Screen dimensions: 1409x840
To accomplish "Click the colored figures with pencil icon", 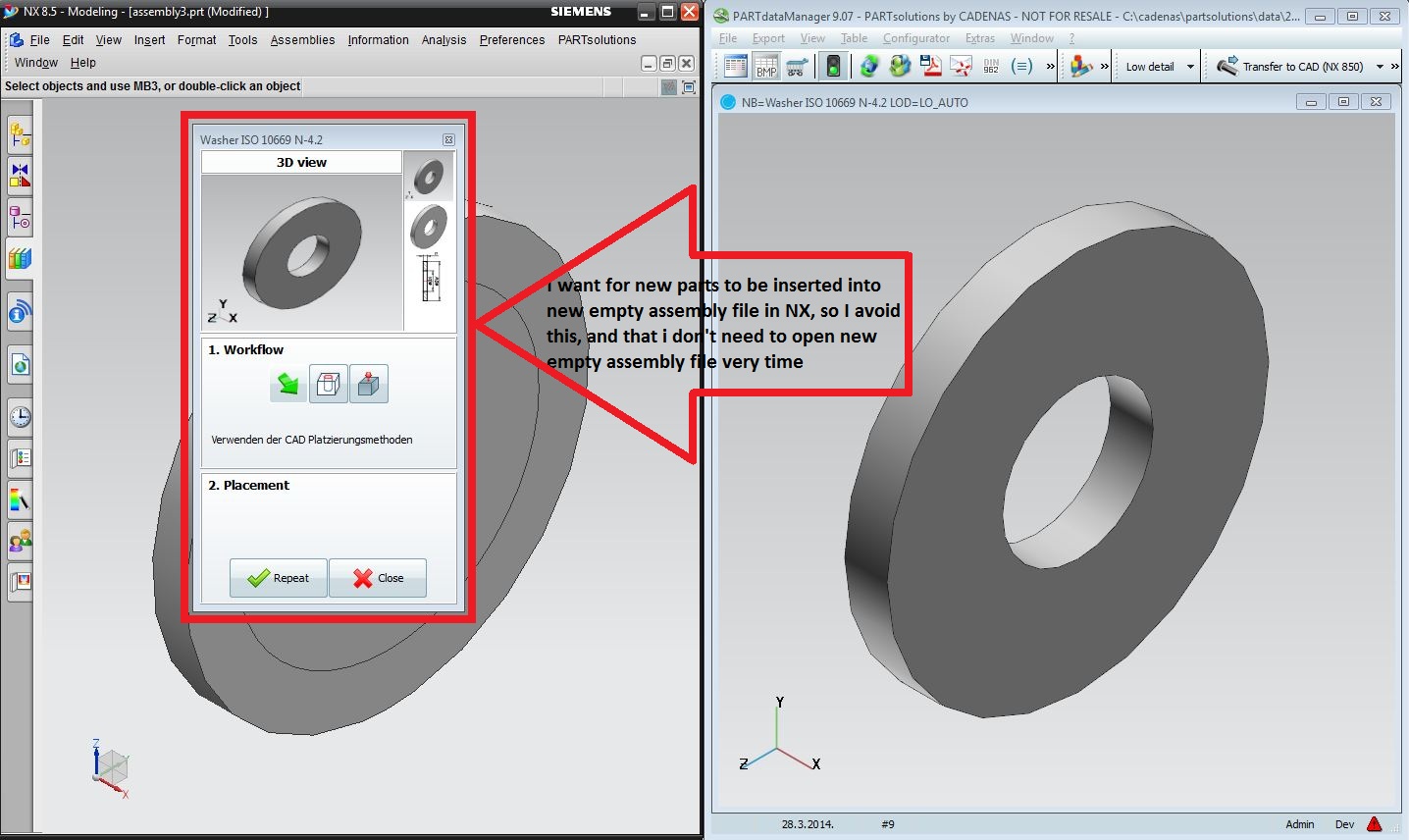I will [1081, 67].
